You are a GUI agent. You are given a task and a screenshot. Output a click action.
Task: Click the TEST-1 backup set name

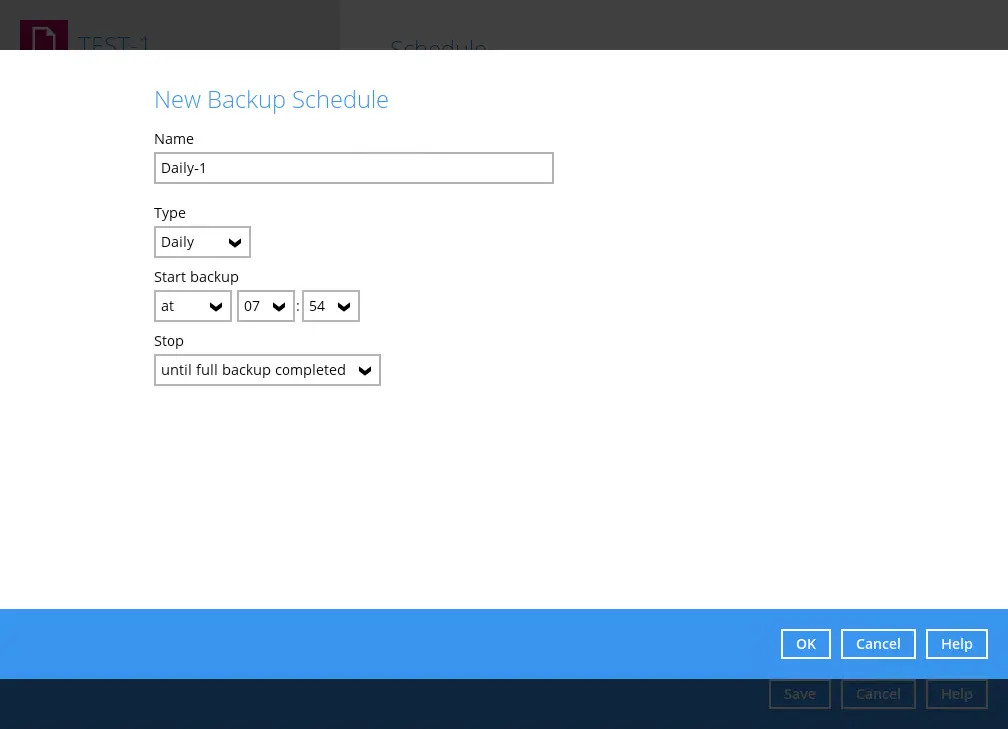[114, 43]
